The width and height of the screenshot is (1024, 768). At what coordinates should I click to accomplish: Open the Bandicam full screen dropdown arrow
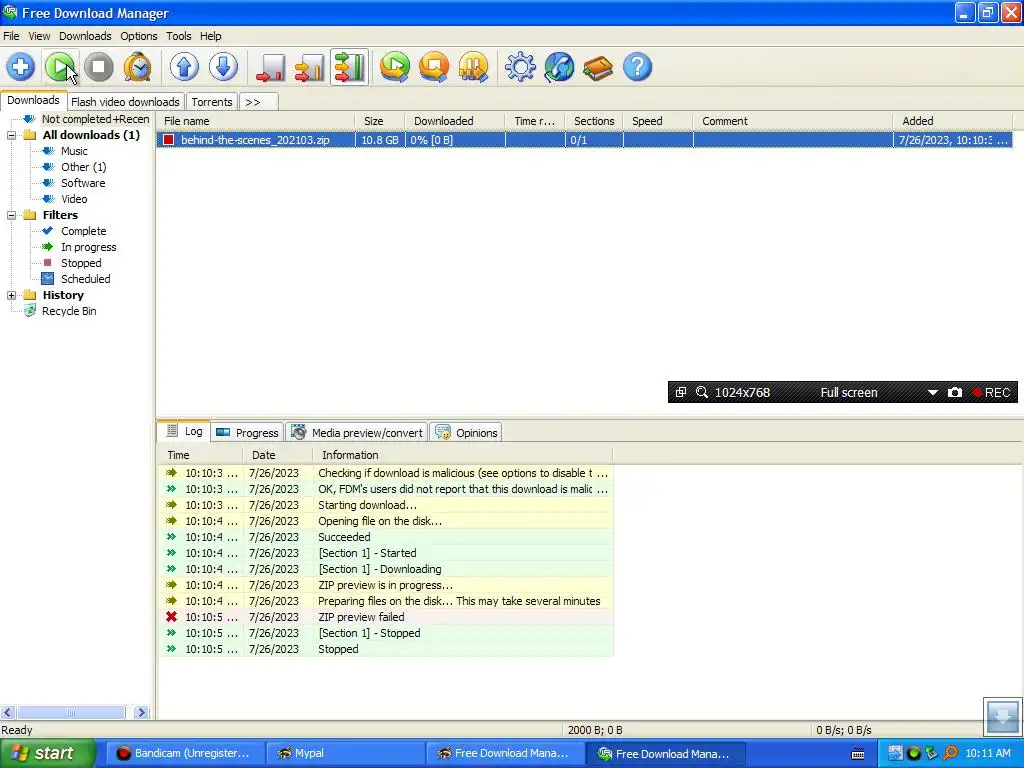(x=933, y=392)
